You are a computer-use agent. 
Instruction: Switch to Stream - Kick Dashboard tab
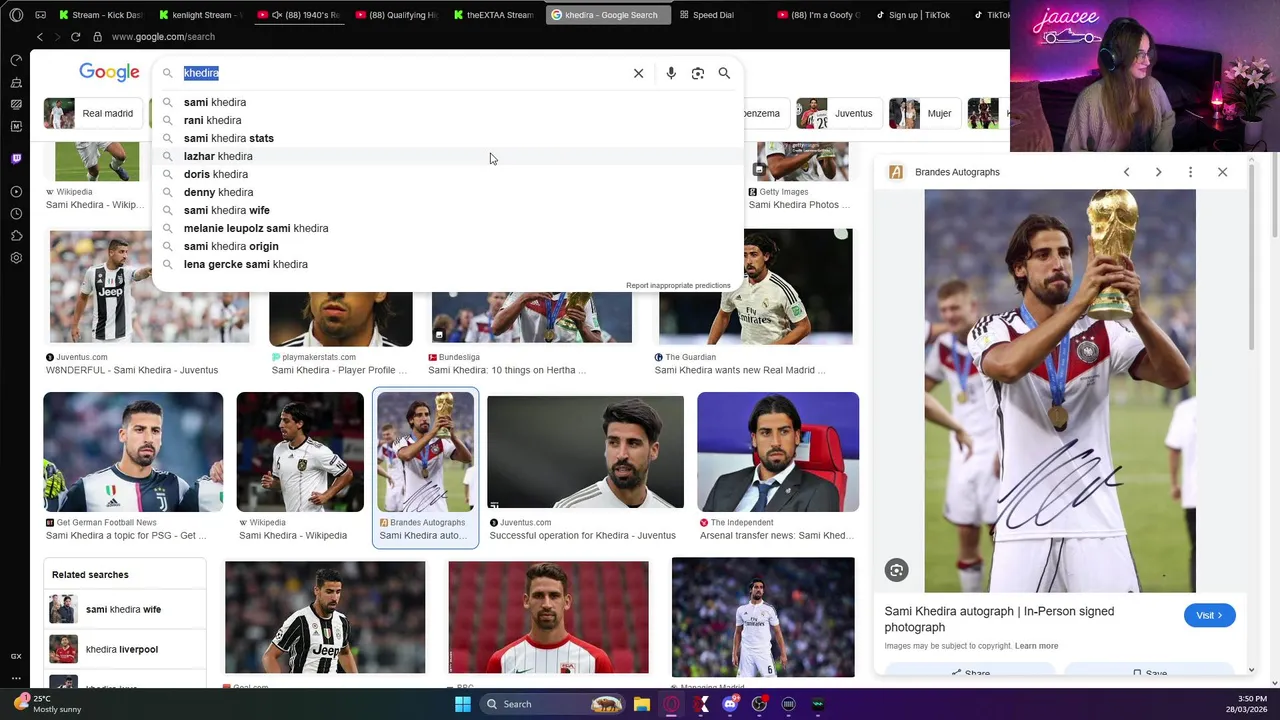point(100,15)
